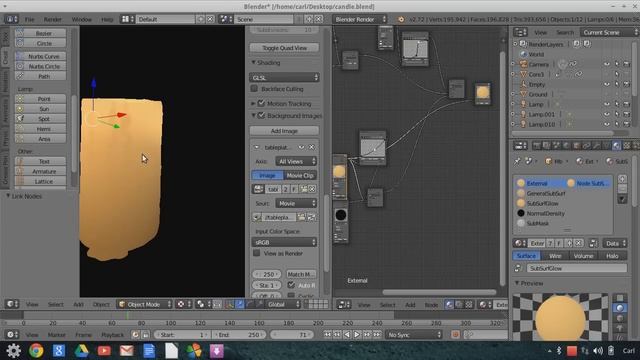Add an Armature object
This screenshot has height=360, width=640.
(x=40, y=171)
